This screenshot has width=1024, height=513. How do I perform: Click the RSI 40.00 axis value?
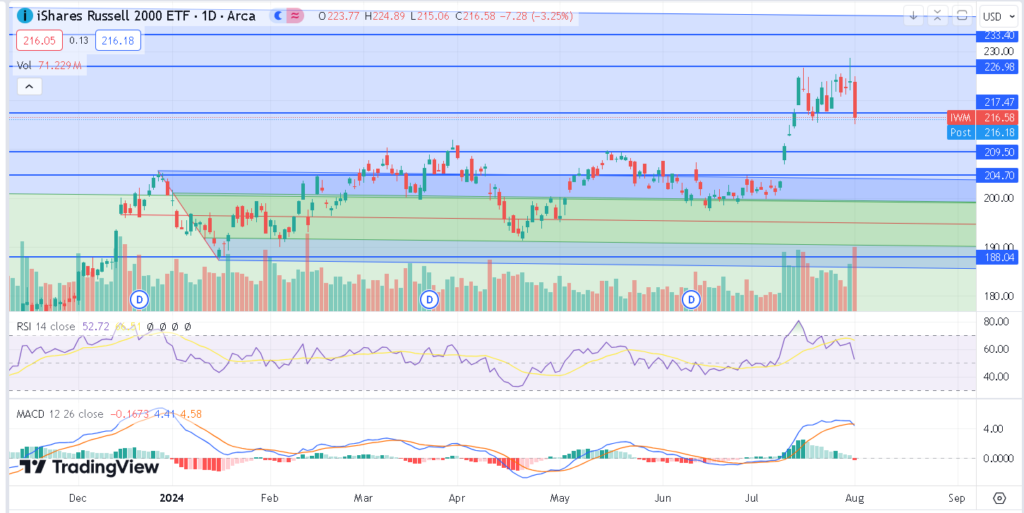pos(997,377)
